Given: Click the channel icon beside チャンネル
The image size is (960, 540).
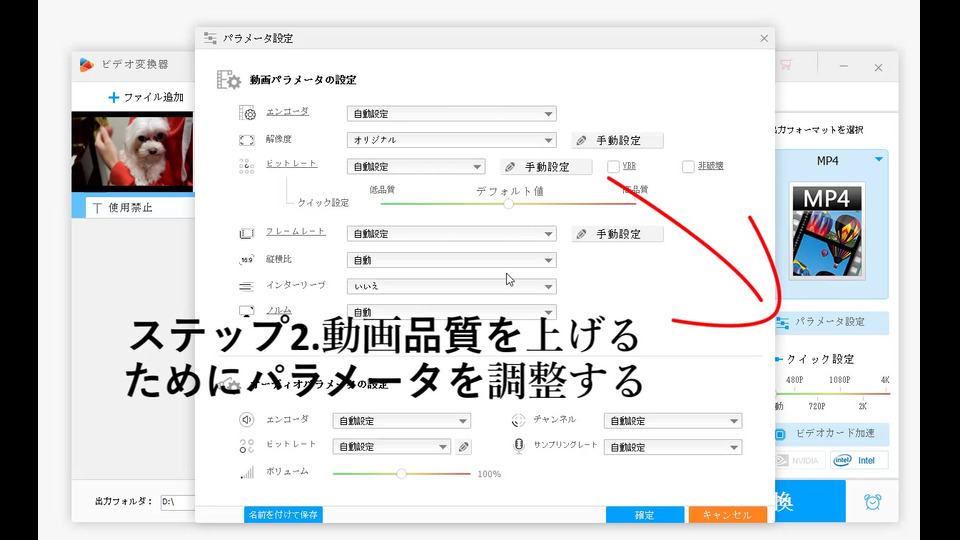Looking at the screenshot, I should 518,420.
